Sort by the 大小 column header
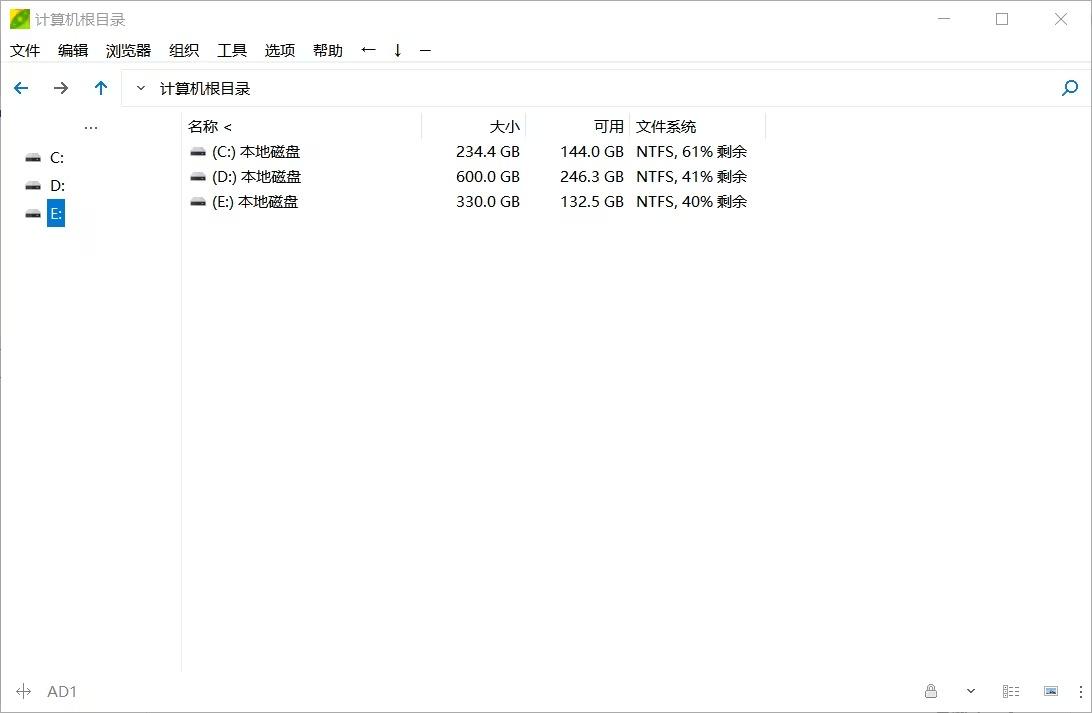Screen dimensions: 1092x713 (x=505, y=127)
